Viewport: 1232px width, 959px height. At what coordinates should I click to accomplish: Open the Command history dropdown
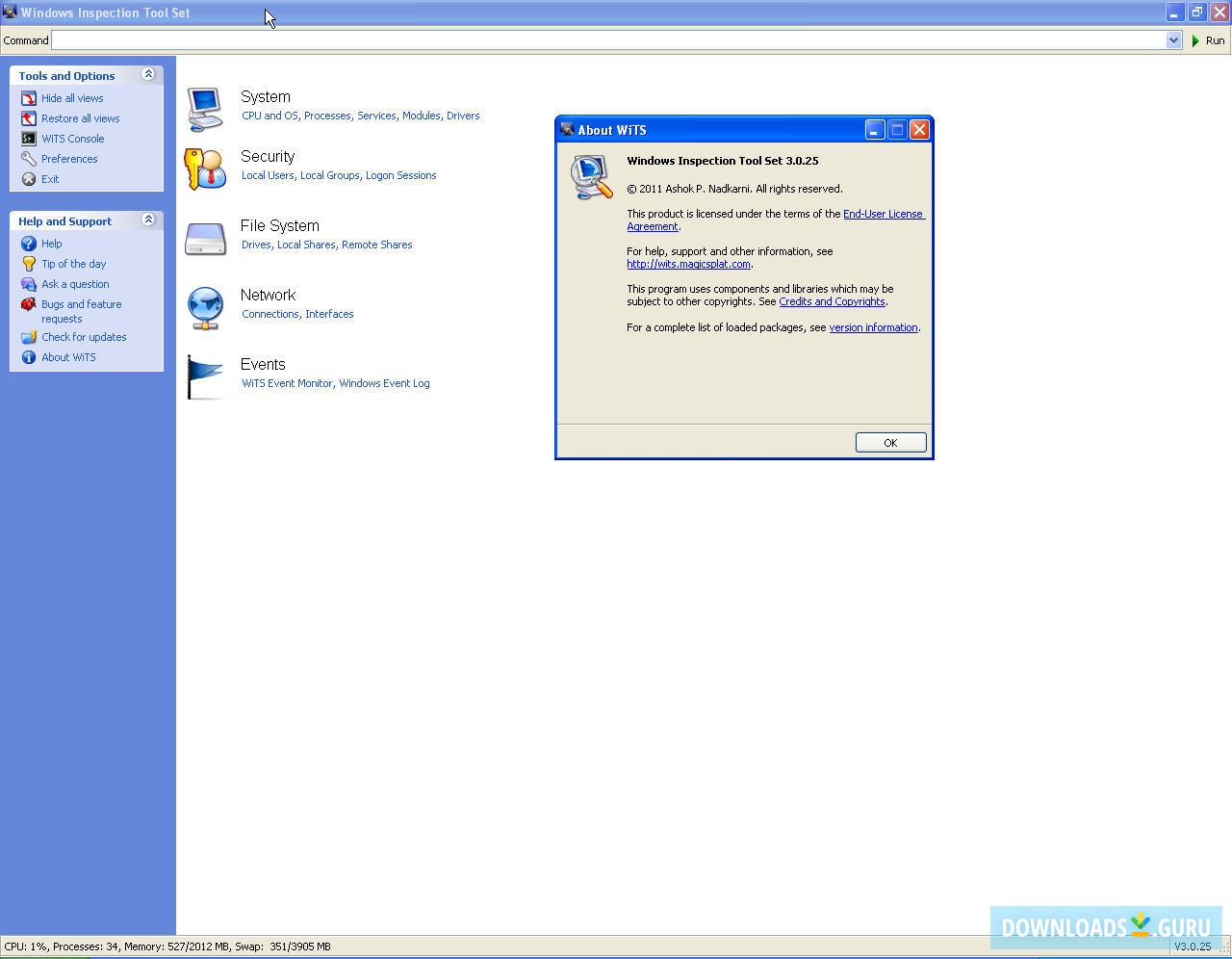click(1173, 40)
